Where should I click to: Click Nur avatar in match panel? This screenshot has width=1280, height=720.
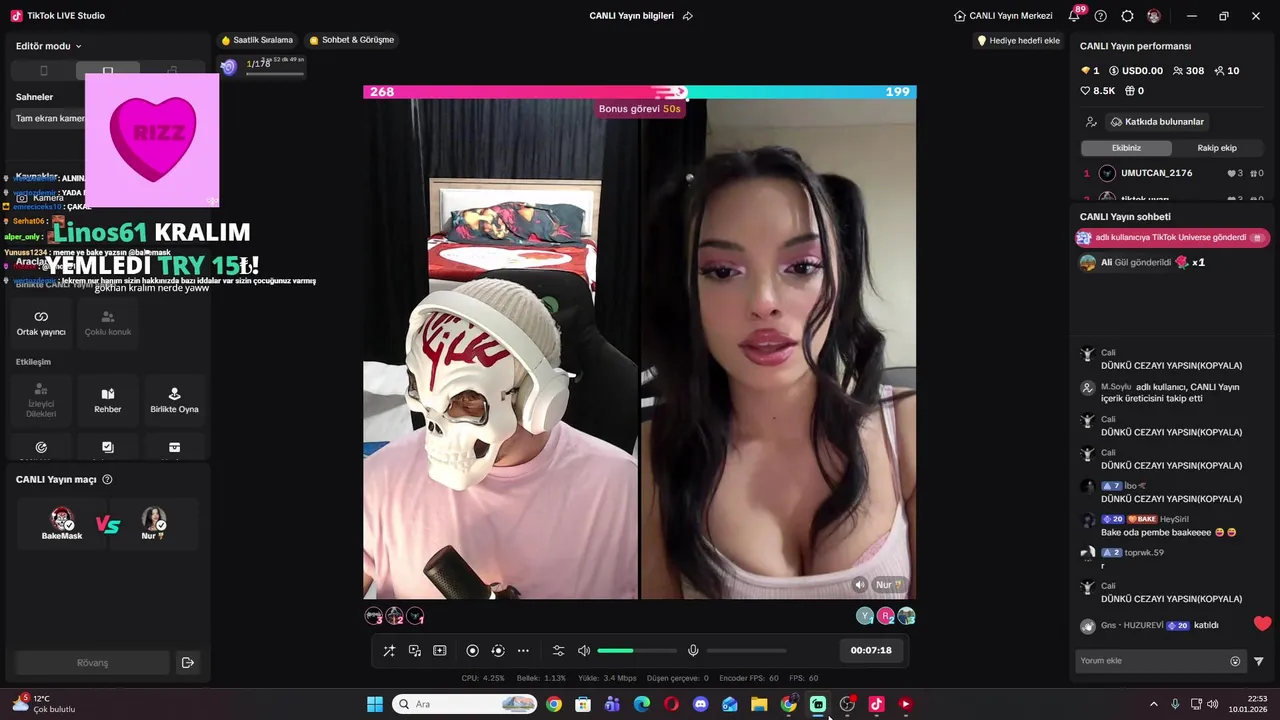point(153,521)
